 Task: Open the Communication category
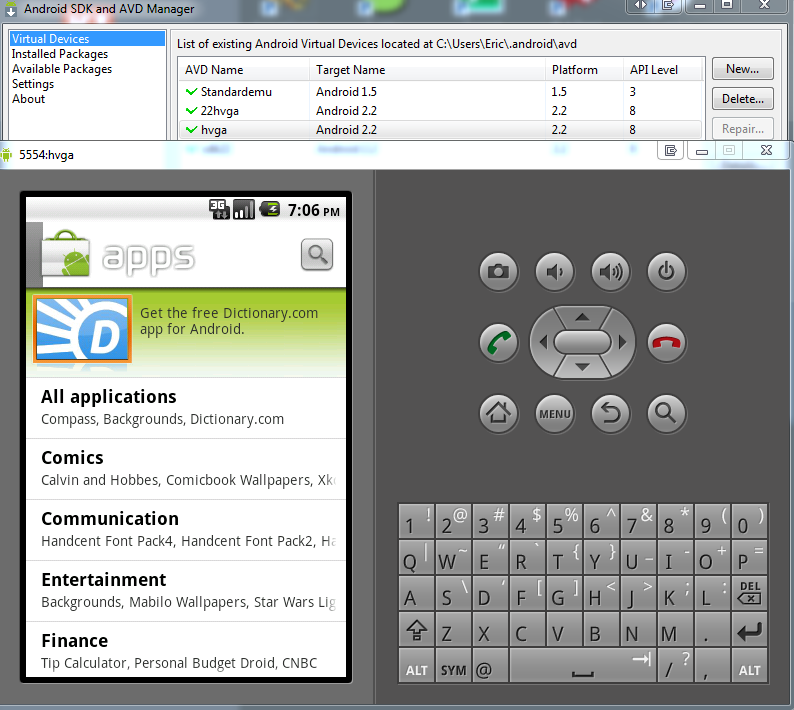point(186,530)
